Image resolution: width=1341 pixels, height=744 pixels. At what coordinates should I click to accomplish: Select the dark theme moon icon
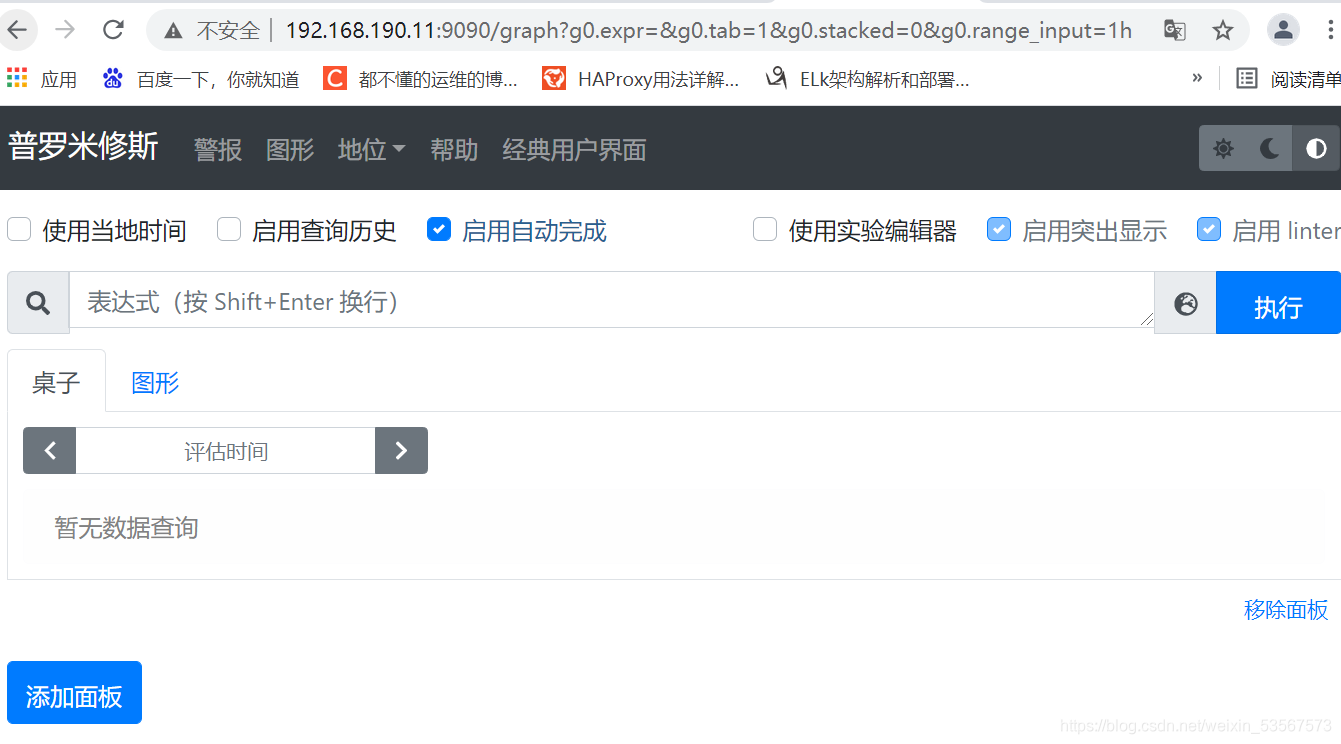pyautogui.click(x=1269, y=149)
